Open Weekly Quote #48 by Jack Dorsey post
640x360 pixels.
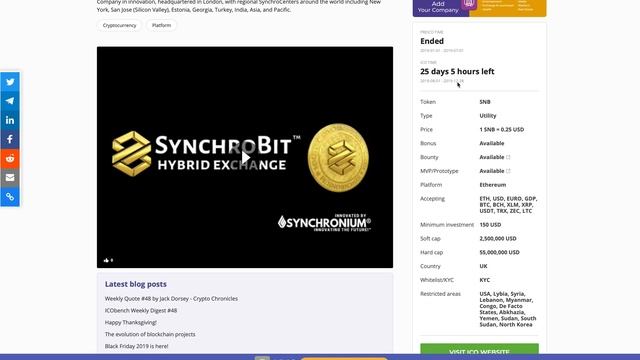[171, 299]
